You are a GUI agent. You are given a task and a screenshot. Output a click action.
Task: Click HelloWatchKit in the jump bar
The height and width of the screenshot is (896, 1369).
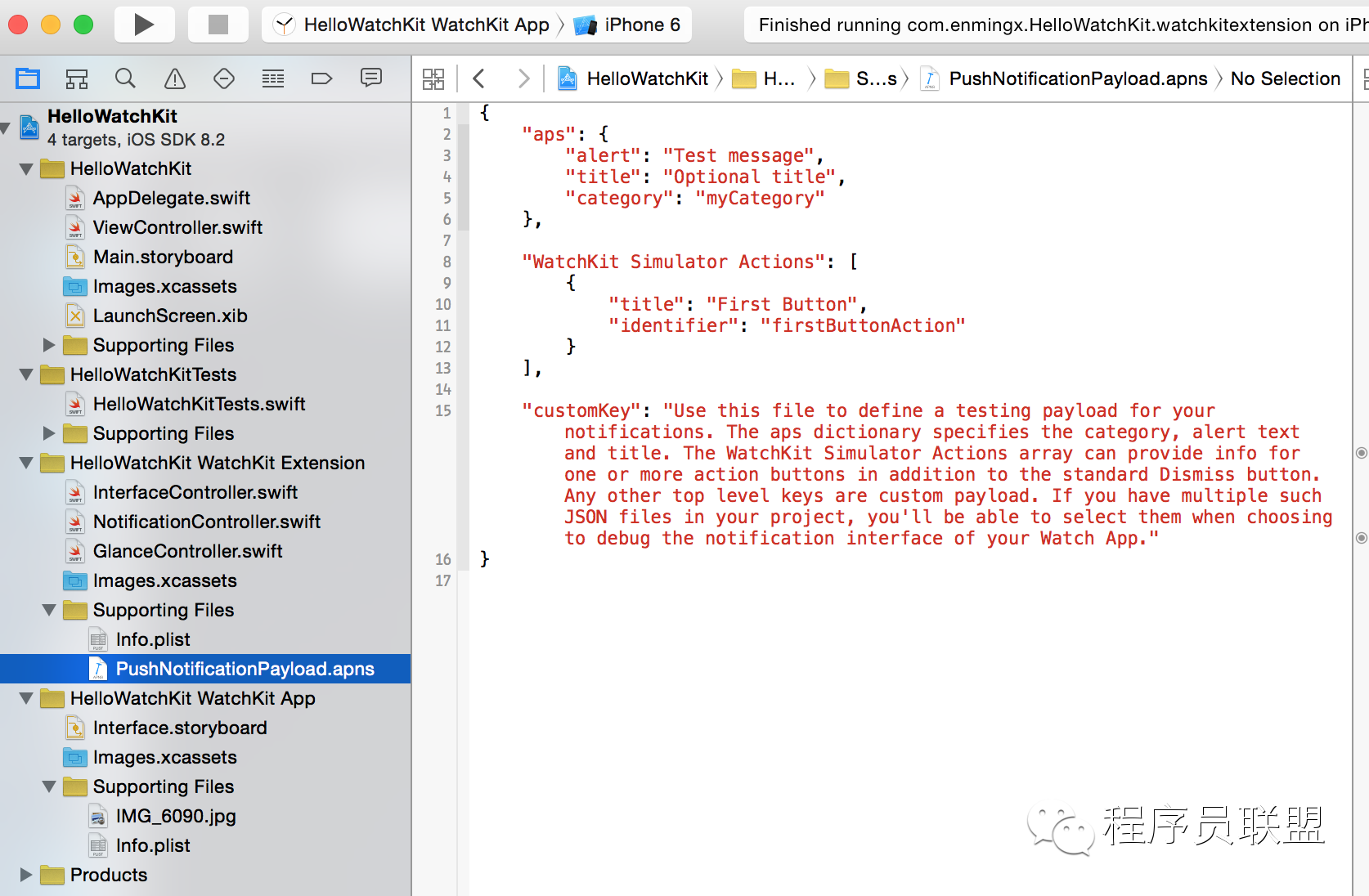(633, 78)
